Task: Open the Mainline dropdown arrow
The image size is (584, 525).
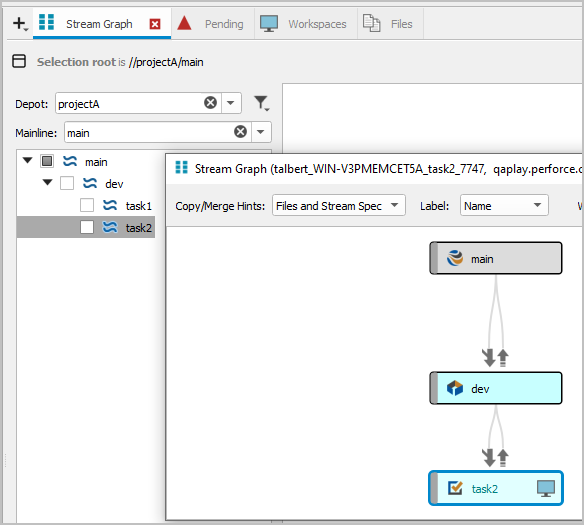Action: click(261, 132)
